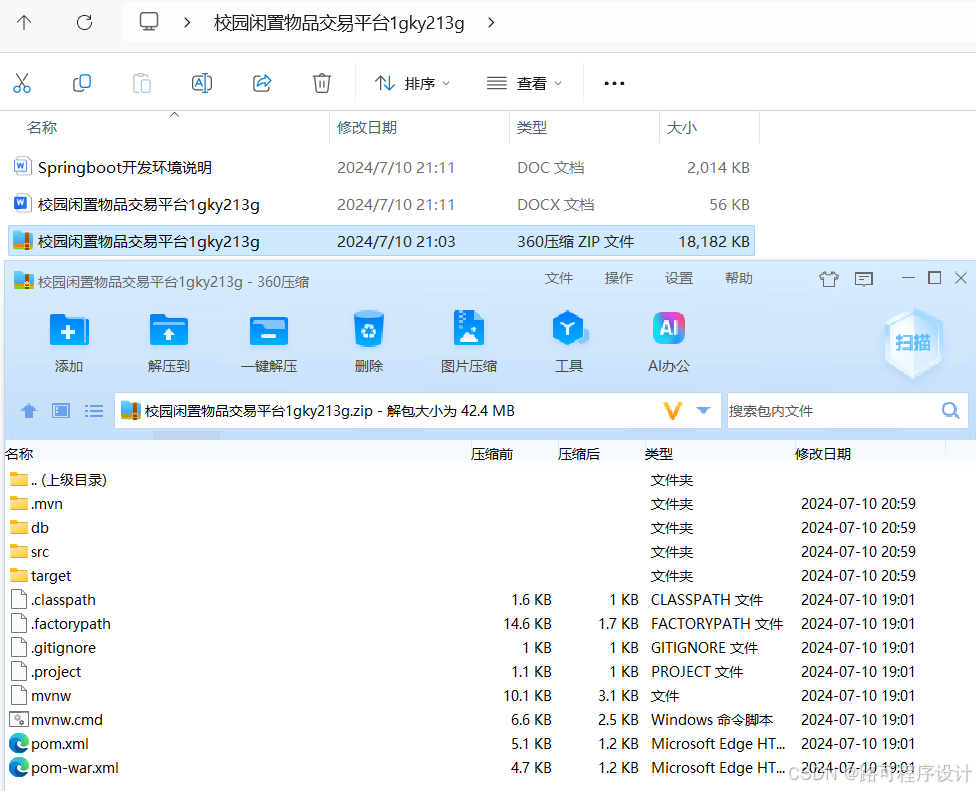Click the magnifier search icon
The image size is (976, 791).
950,410
